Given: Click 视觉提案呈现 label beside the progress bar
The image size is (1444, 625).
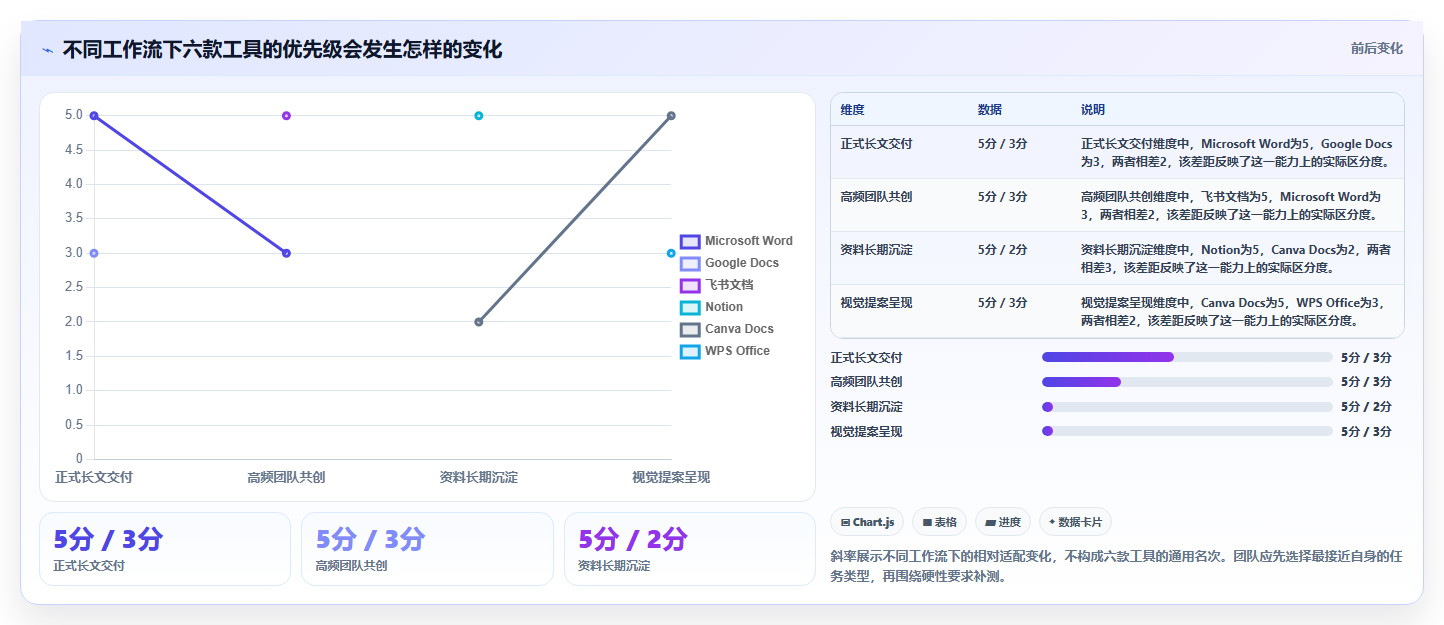Looking at the screenshot, I should click(x=867, y=432).
